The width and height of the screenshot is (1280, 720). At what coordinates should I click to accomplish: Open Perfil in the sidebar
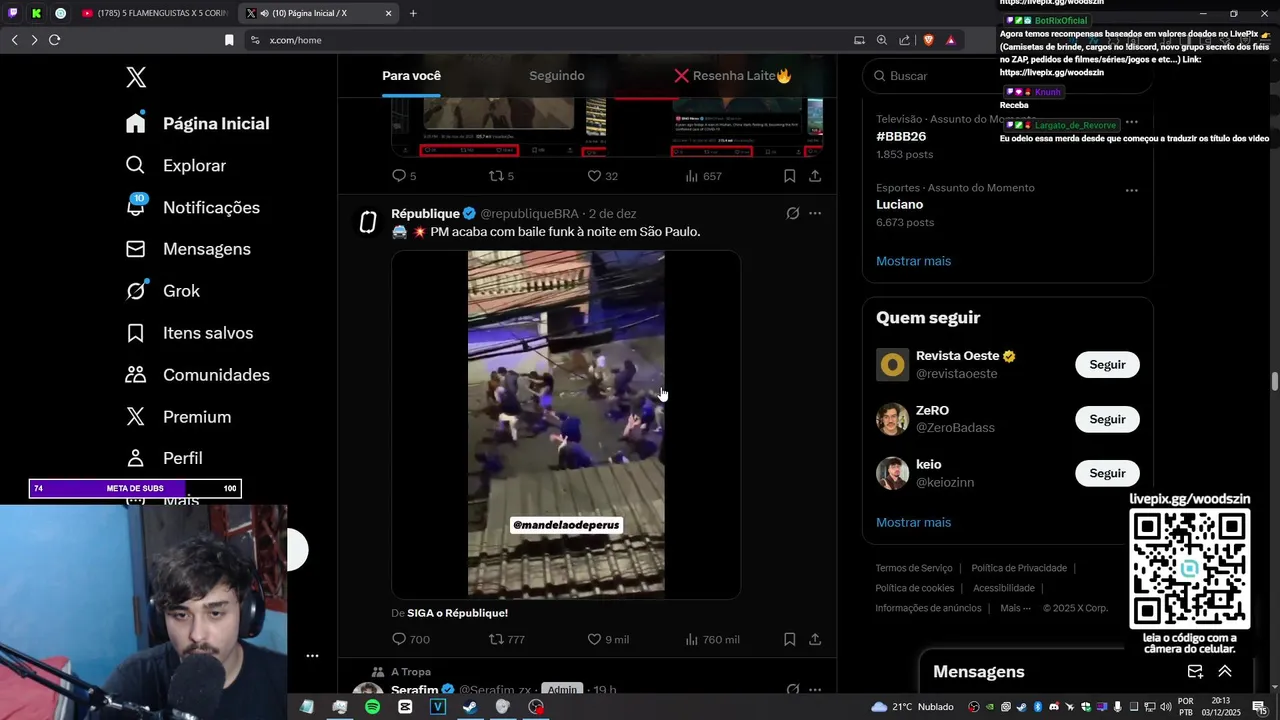164,458
